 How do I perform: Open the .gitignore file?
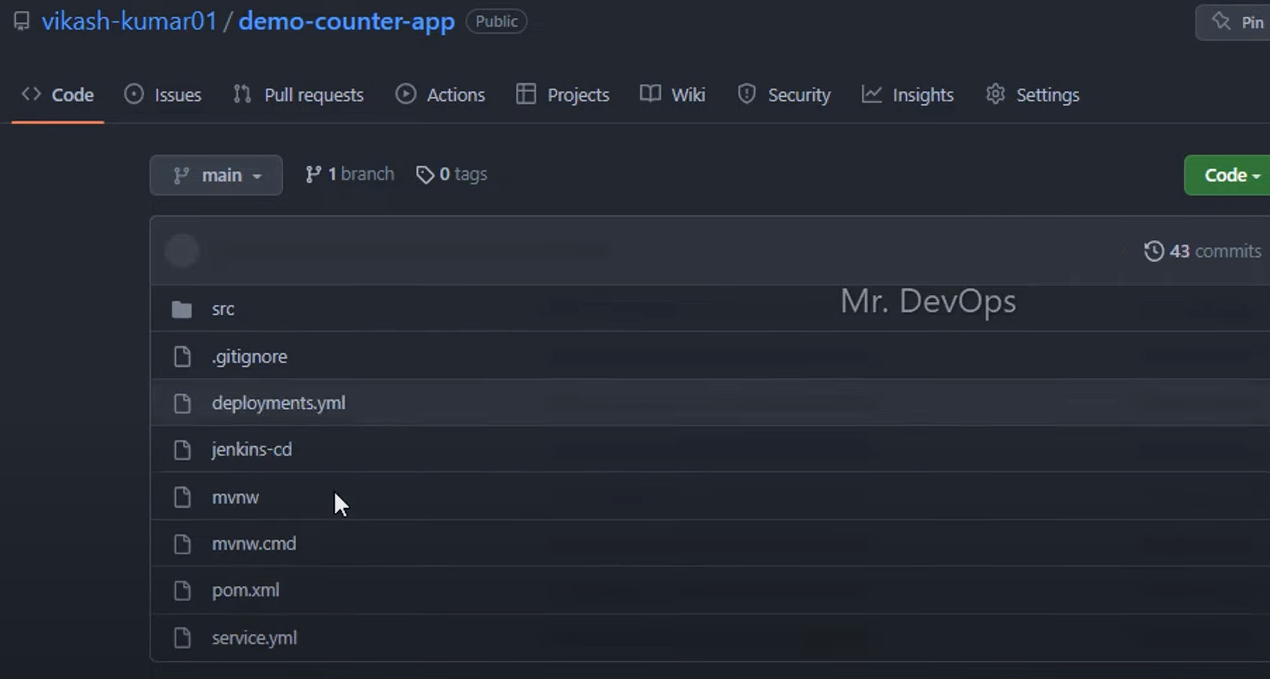click(249, 356)
